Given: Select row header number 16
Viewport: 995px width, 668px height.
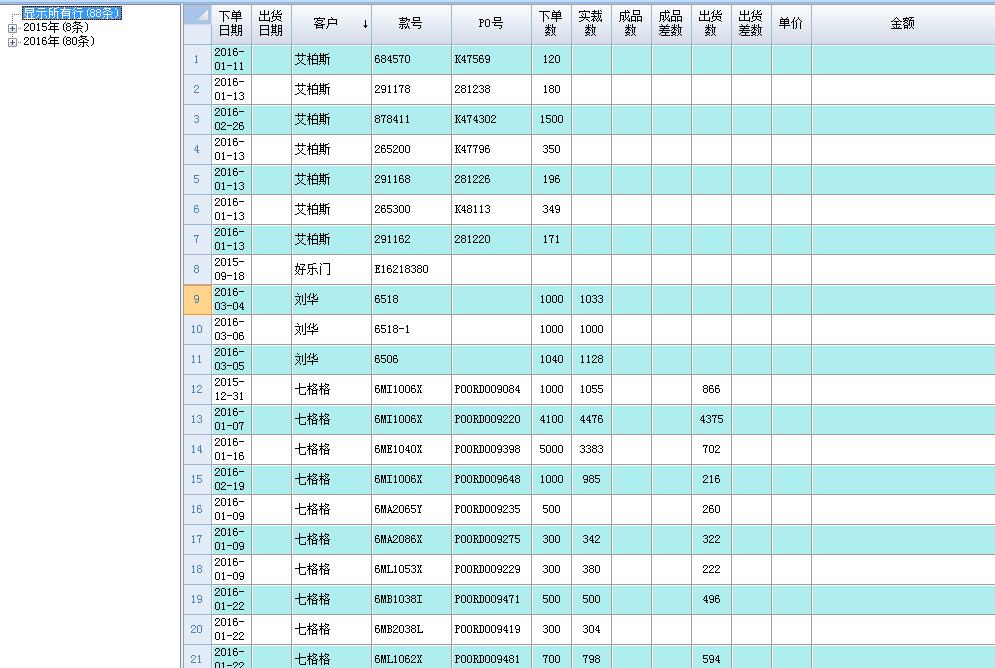Looking at the screenshot, I should (197, 509).
